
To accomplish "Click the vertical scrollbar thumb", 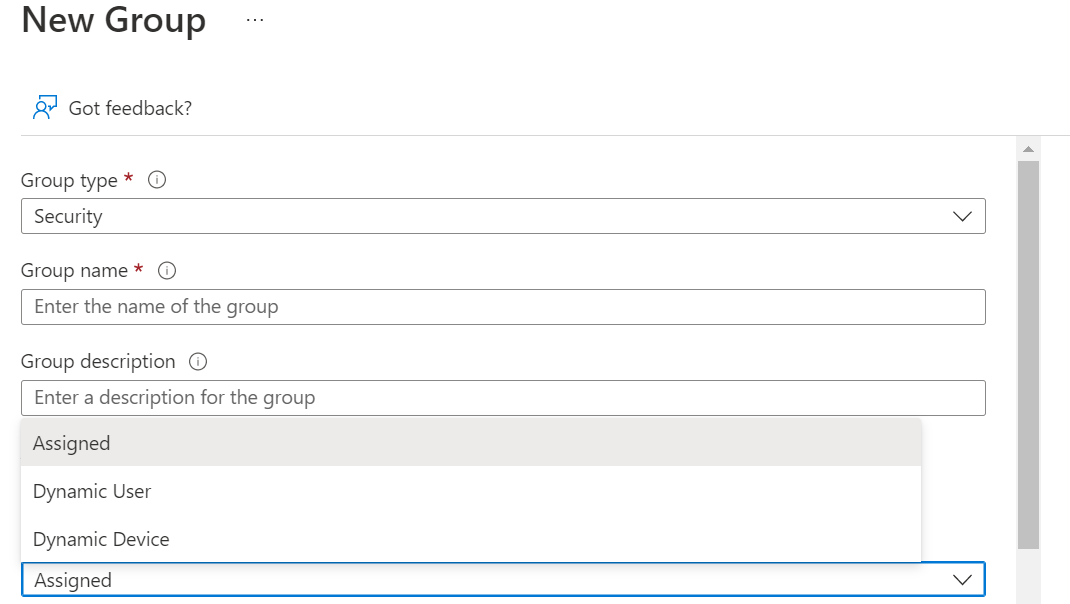I will 1028,355.
